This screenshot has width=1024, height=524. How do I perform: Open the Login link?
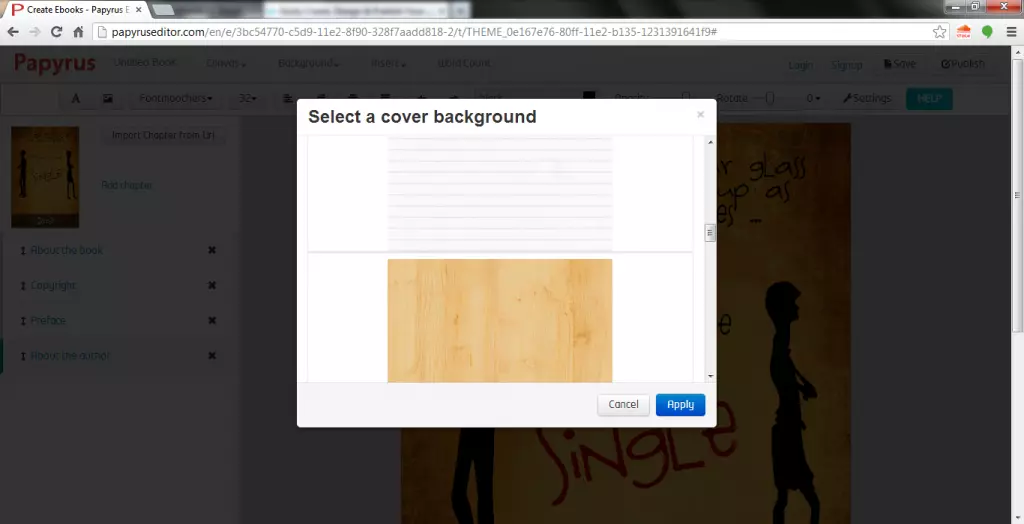coord(800,65)
